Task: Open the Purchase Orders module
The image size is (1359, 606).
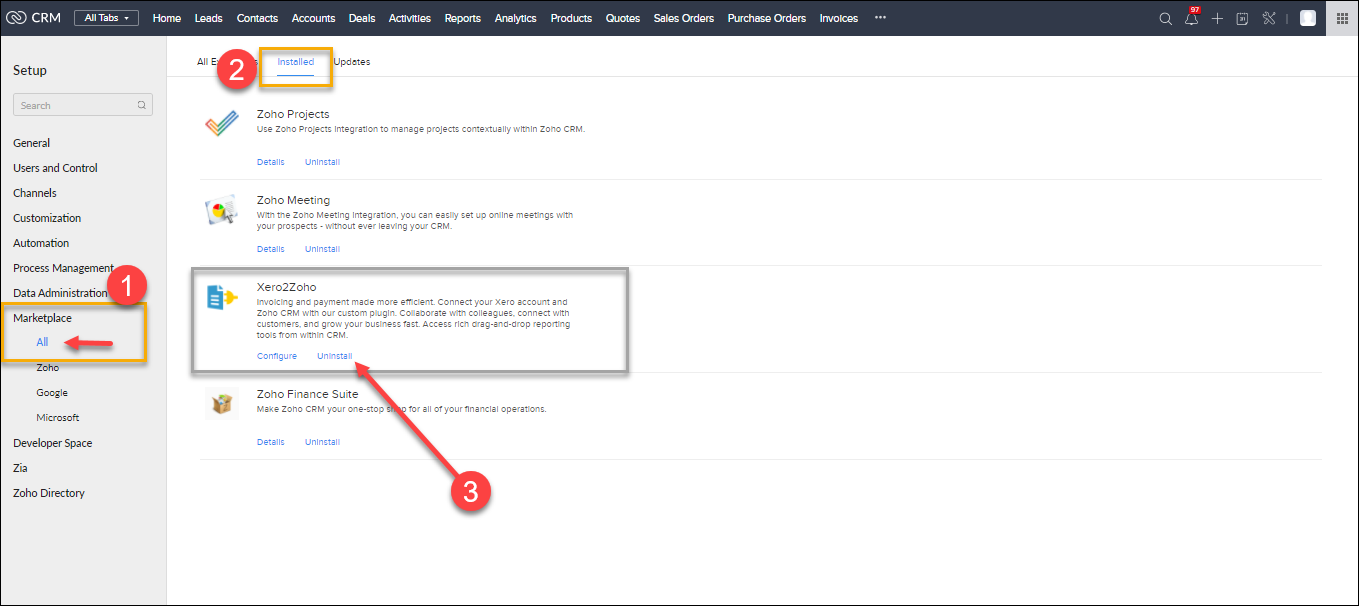Action: point(767,18)
